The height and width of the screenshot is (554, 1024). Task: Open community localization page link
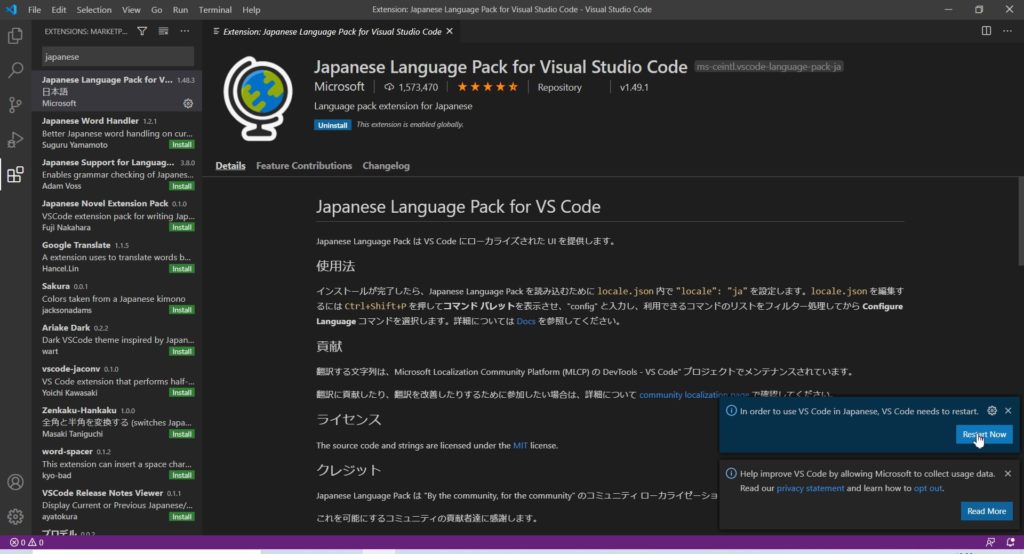tap(694, 395)
